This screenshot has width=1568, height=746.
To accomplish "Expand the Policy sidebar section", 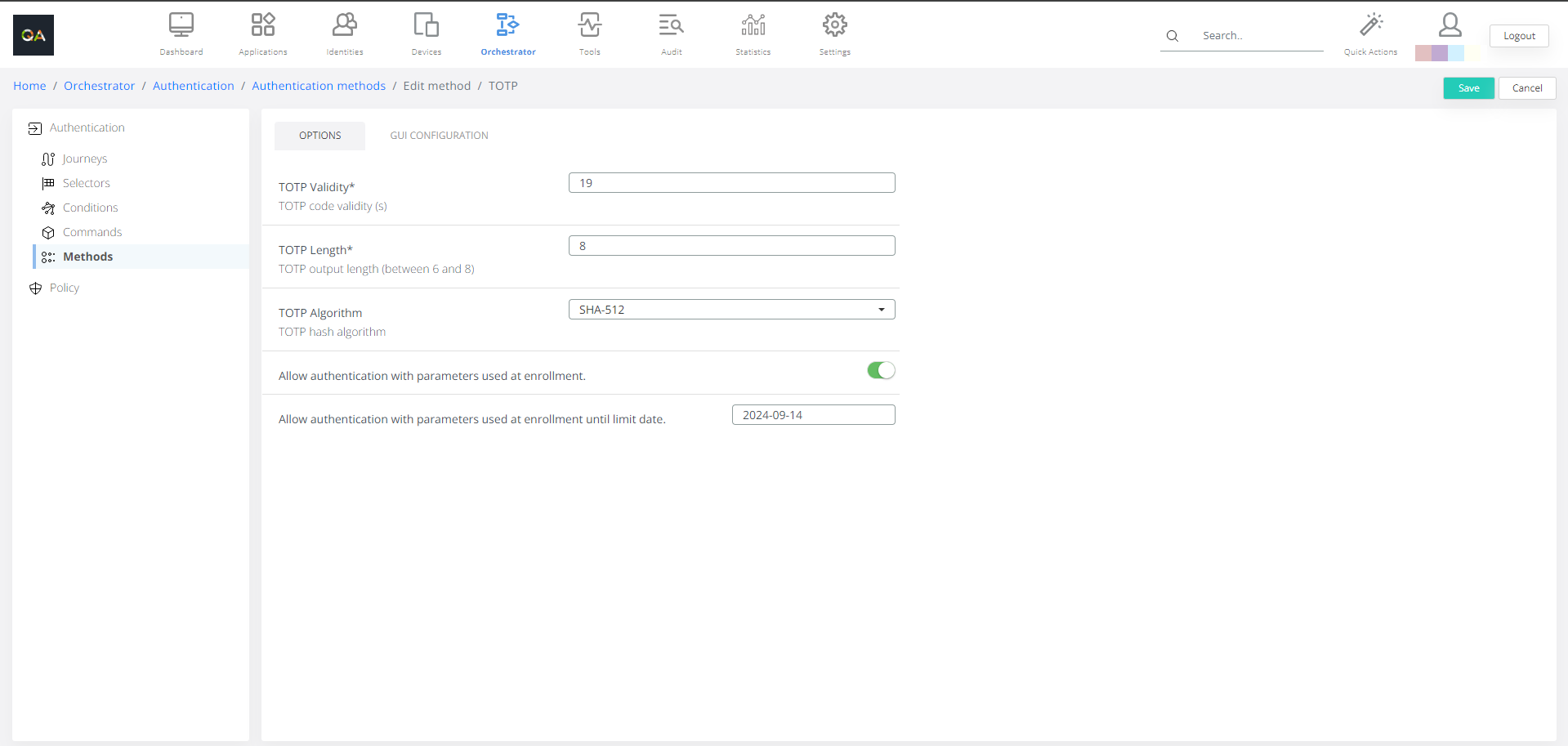I will (x=64, y=288).
